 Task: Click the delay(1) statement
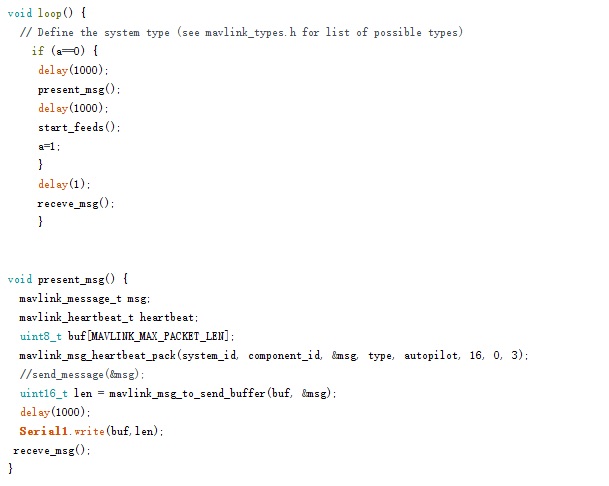64,184
